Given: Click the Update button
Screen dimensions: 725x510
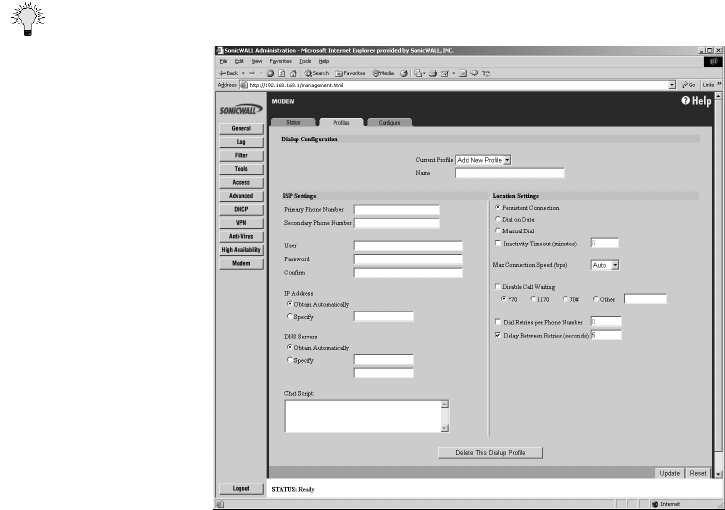Looking at the screenshot, I should pyautogui.click(x=670, y=473).
